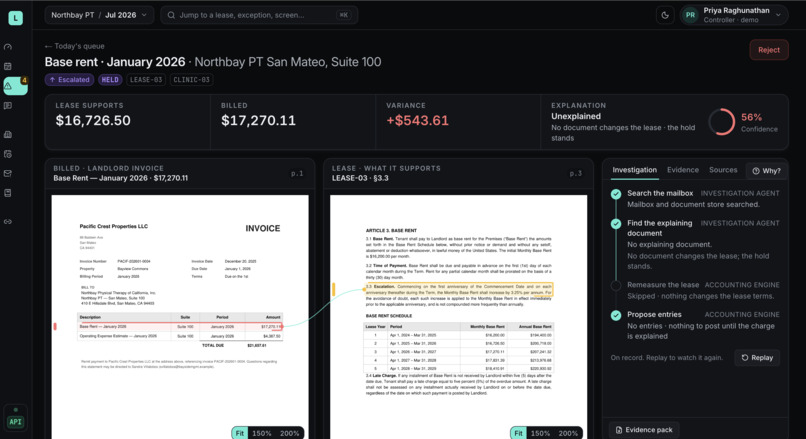Click the Unexplained explanation heading
This screenshot has height=439, width=806.
(x=576, y=117)
